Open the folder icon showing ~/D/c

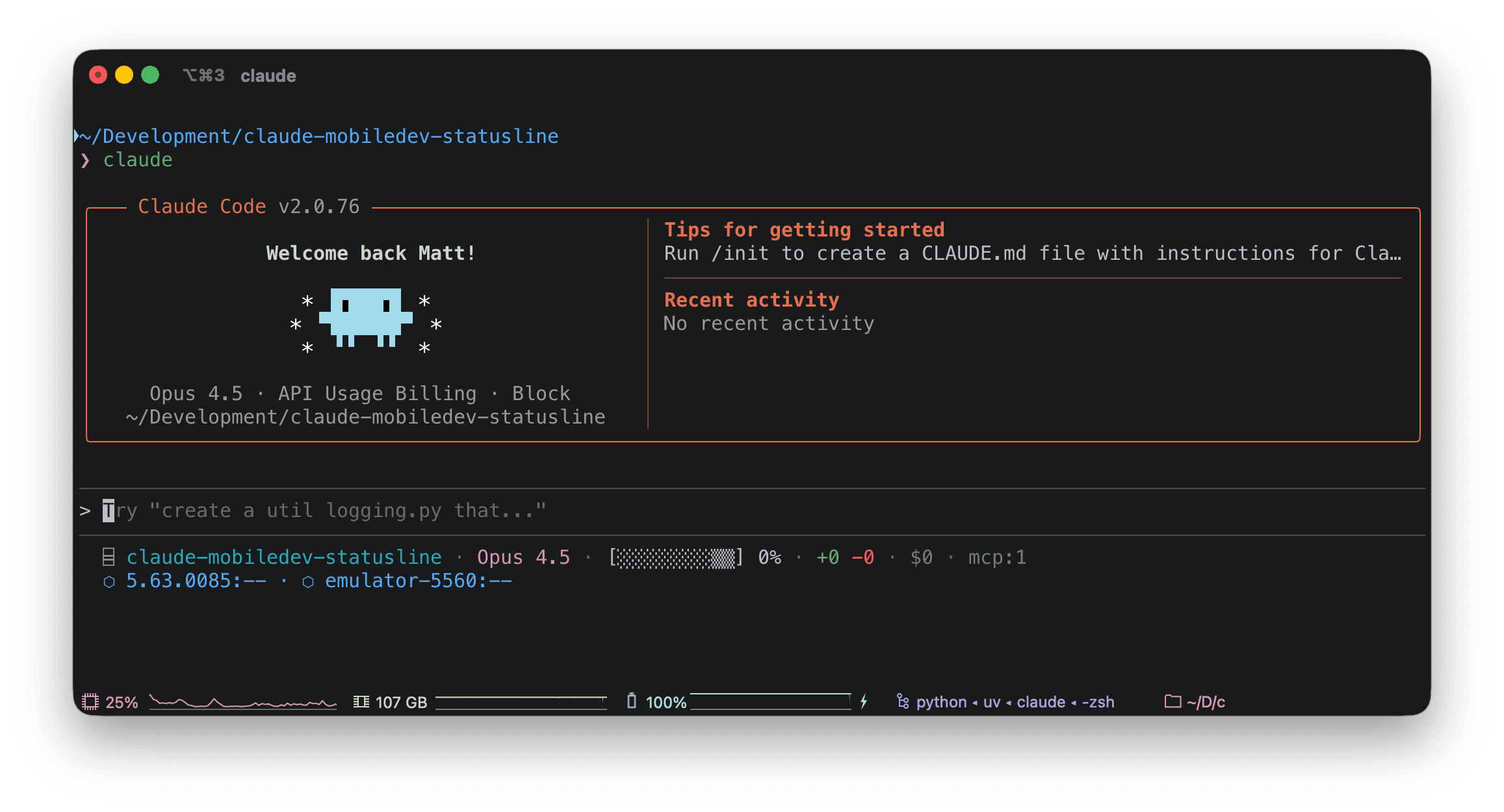click(x=1172, y=702)
